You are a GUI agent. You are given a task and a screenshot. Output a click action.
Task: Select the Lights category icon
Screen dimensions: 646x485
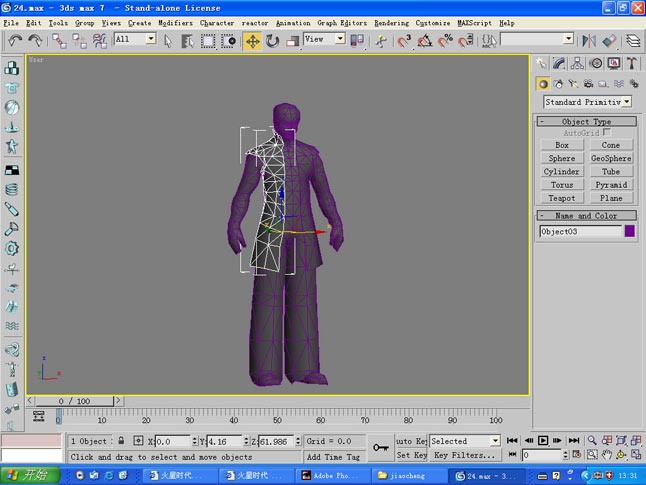tap(573, 84)
